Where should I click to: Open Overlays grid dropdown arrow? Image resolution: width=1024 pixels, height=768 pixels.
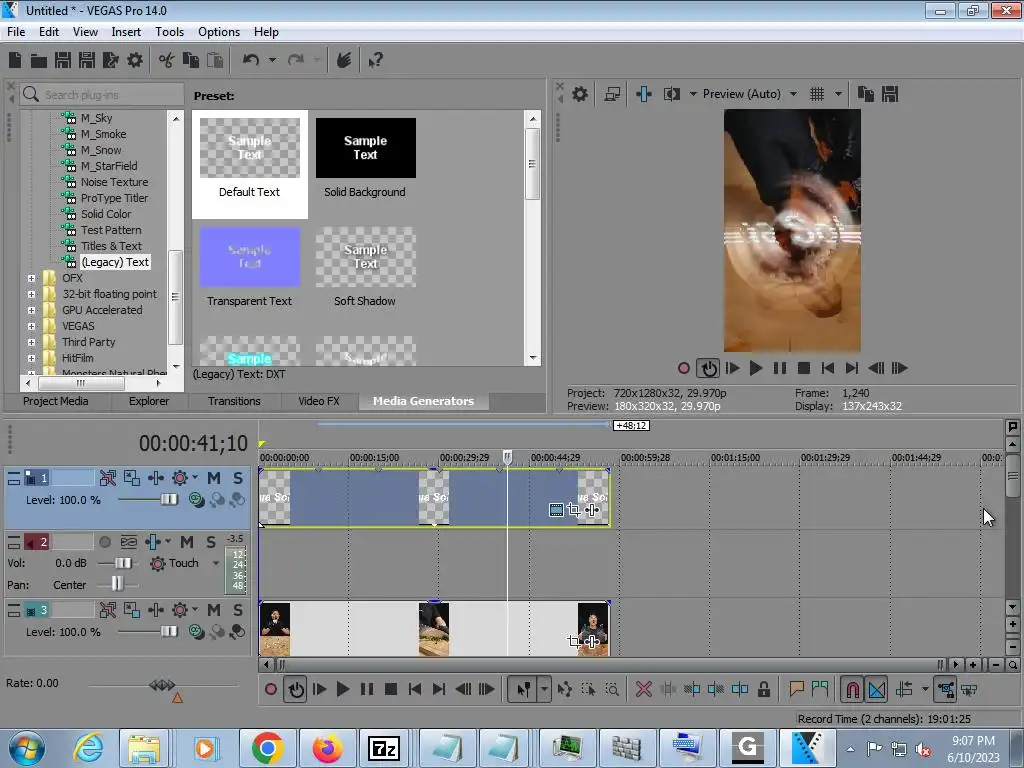838,94
